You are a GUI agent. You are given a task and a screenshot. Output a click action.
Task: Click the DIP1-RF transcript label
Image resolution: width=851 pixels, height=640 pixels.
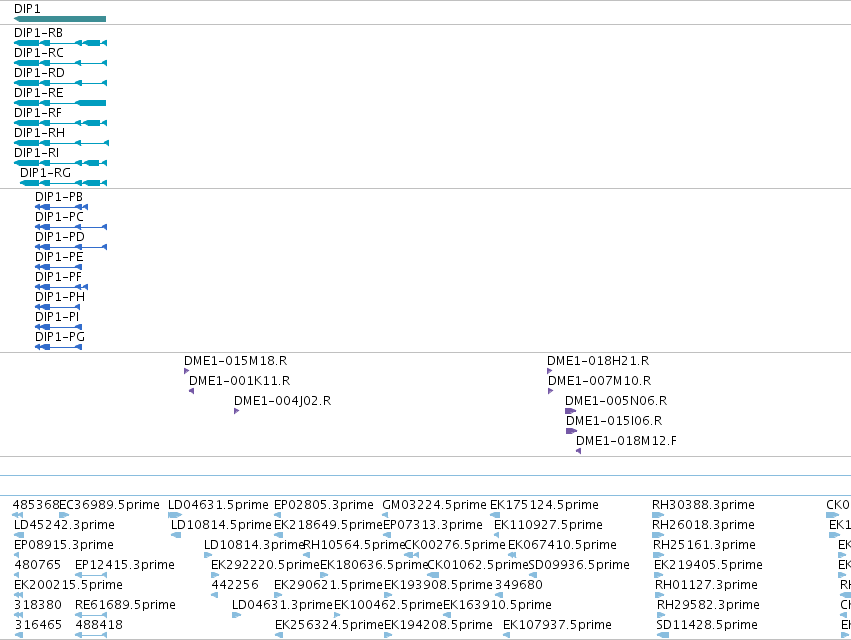coord(38,113)
